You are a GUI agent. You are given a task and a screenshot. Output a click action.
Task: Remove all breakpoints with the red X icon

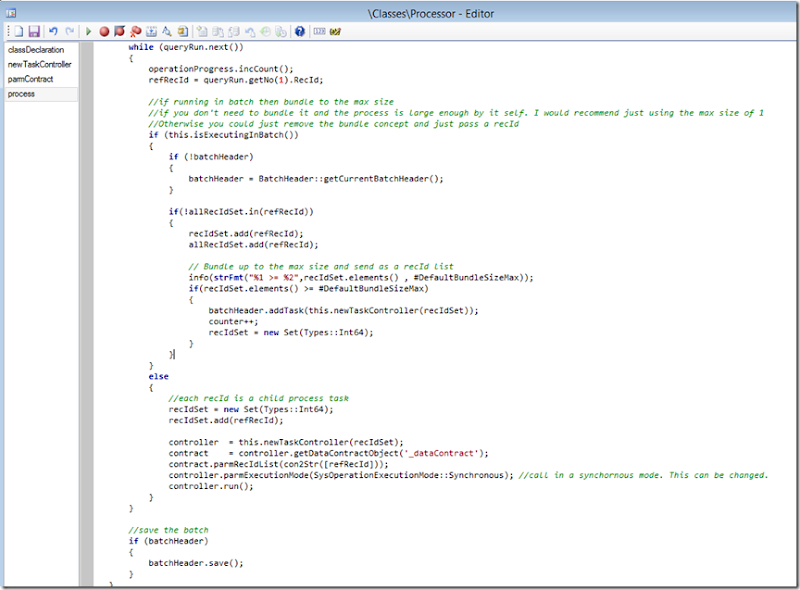[x=136, y=32]
